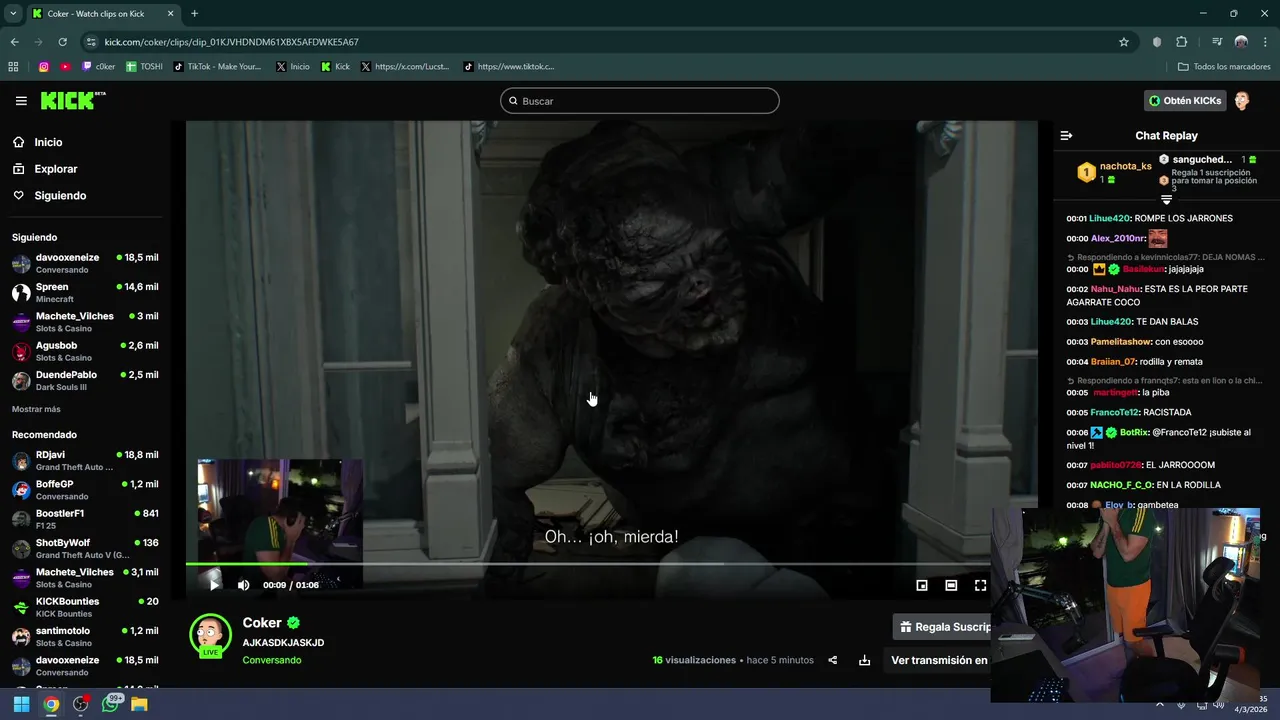
Task: Go back with the browser back arrow
Action: click(14, 42)
